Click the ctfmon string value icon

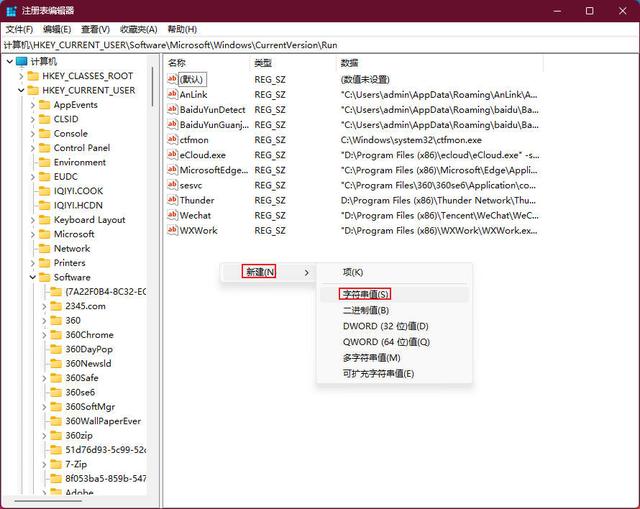pyautogui.click(x=172, y=140)
